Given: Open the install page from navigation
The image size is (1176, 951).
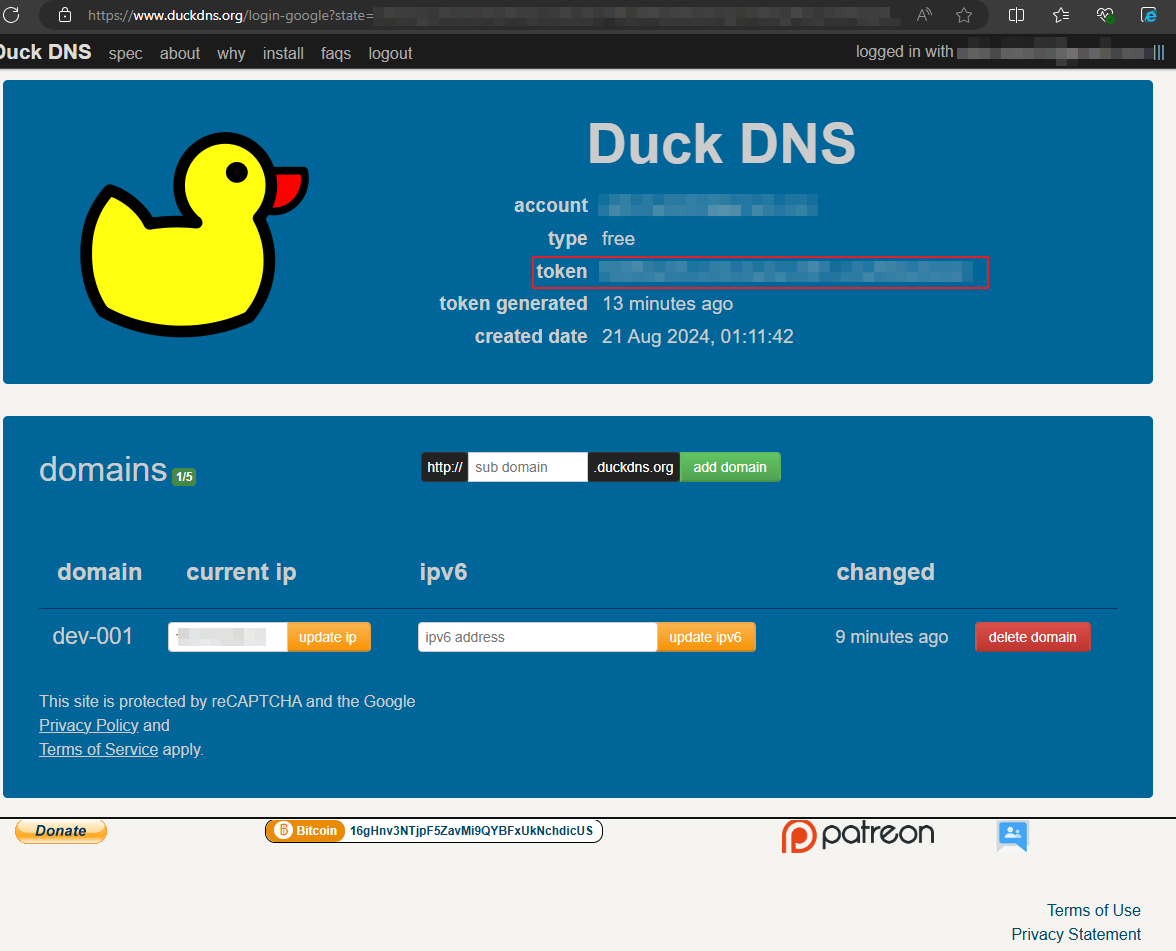Looking at the screenshot, I should [x=283, y=53].
